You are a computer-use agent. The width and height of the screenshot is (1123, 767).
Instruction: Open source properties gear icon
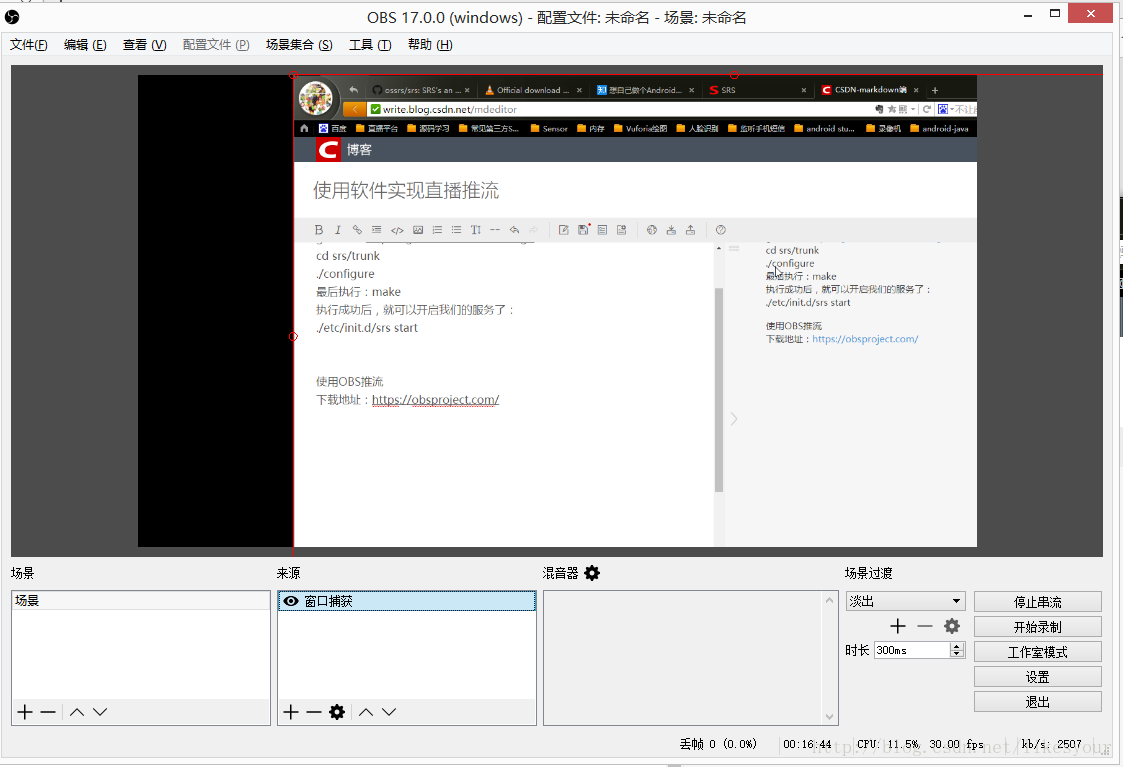point(337,712)
